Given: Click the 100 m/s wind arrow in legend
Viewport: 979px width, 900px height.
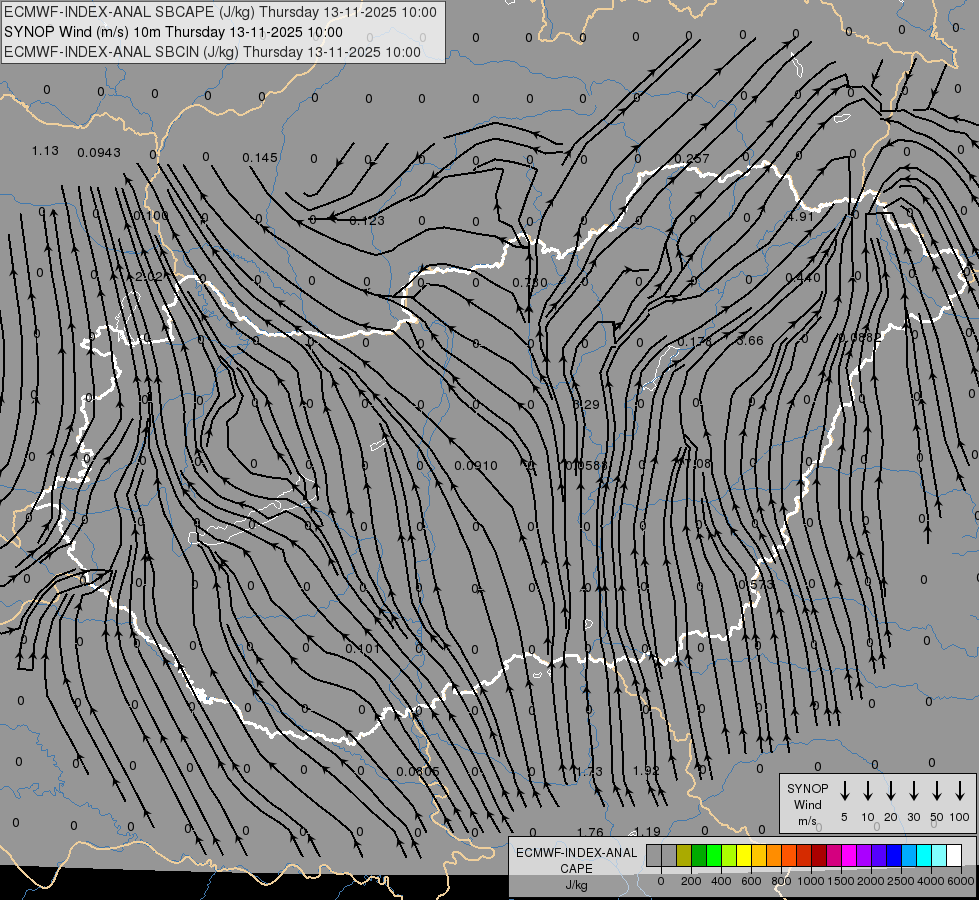Looking at the screenshot, I should click(x=960, y=790).
